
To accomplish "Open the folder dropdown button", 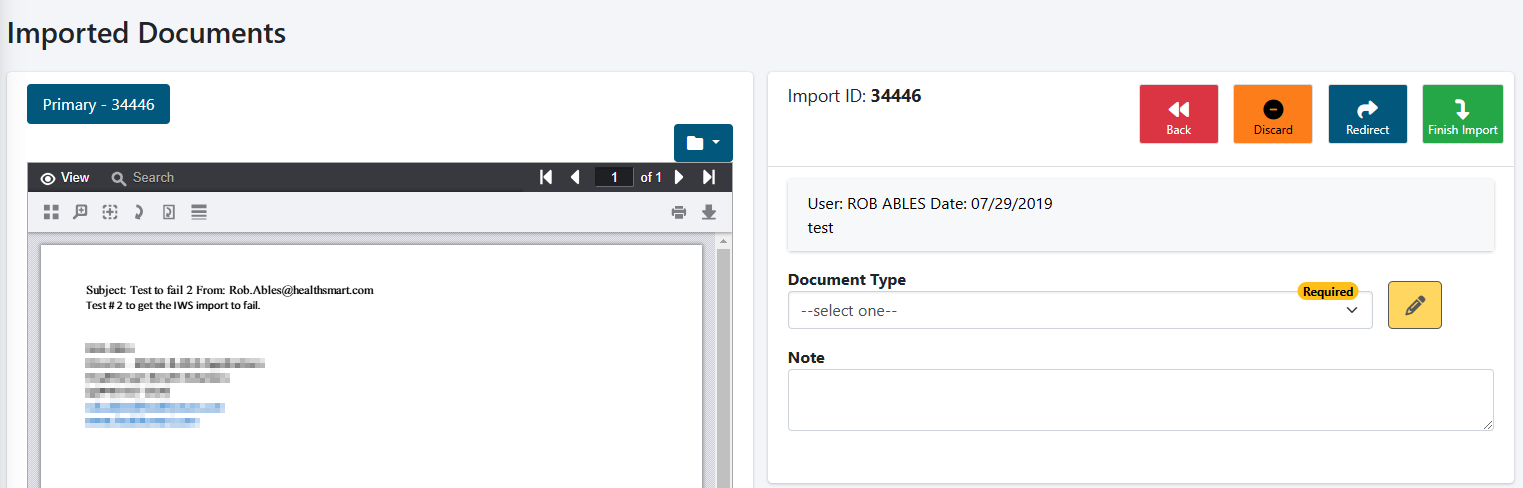I will coord(703,143).
